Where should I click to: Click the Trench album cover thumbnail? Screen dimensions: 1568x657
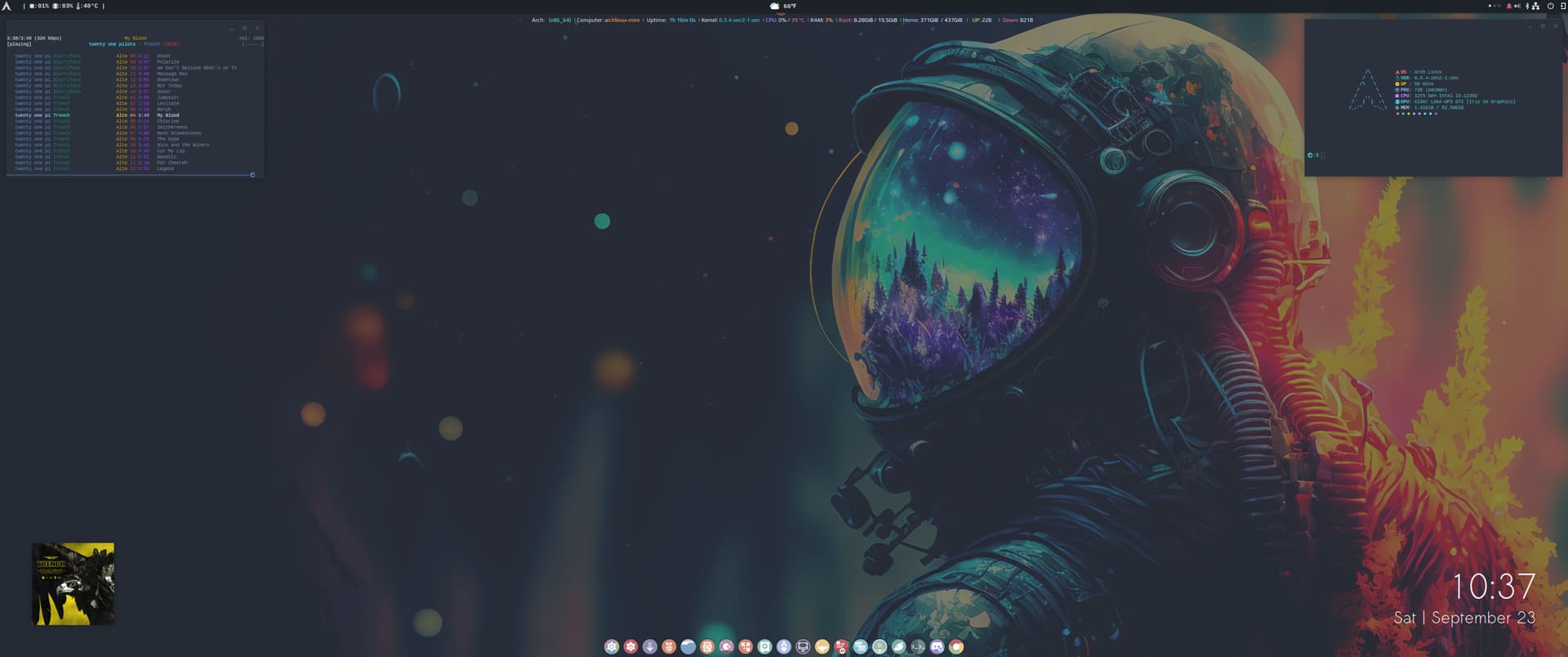[x=73, y=583]
